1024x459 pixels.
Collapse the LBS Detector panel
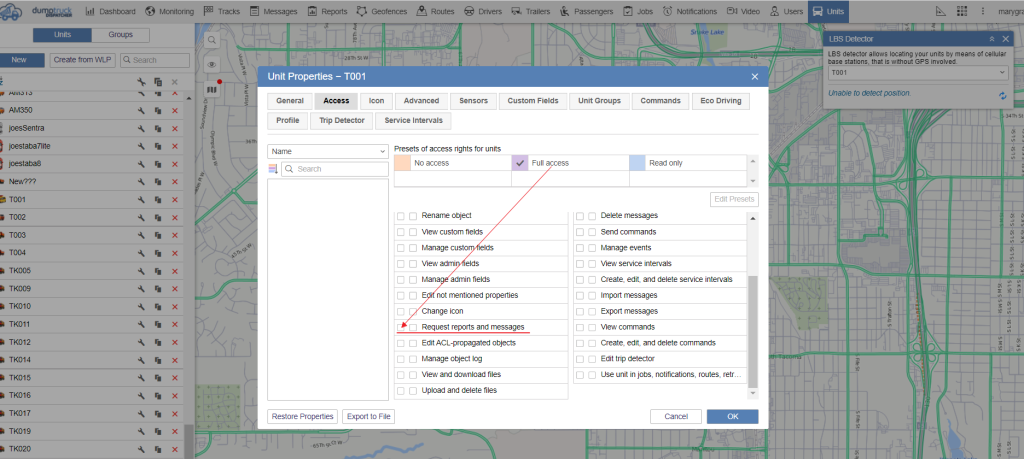991,37
